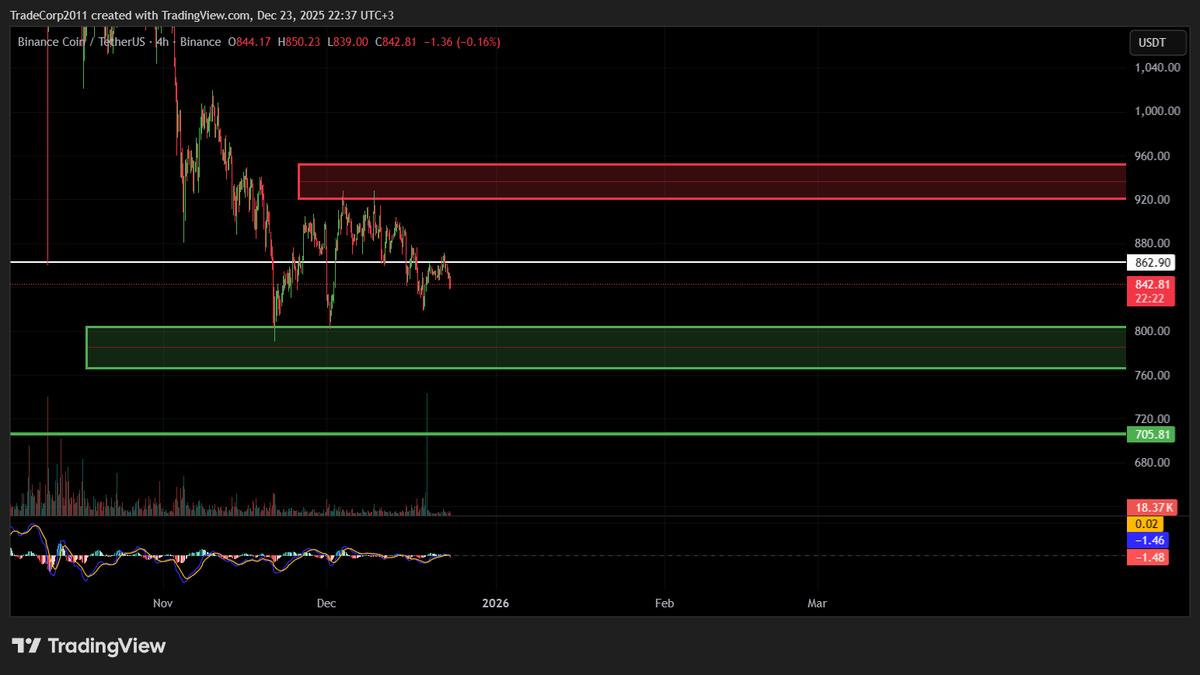Click the Feb label on time axis
Image resolution: width=1200 pixels, height=675 pixels.
tap(664, 603)
